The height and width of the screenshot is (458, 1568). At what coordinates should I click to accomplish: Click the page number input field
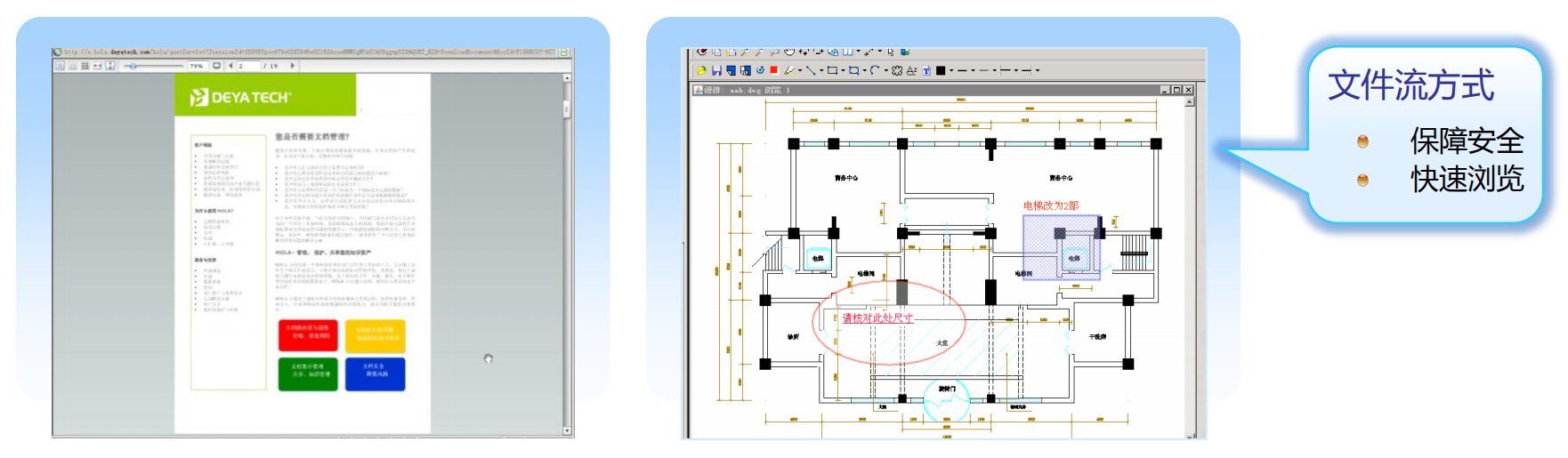(247, 66)
